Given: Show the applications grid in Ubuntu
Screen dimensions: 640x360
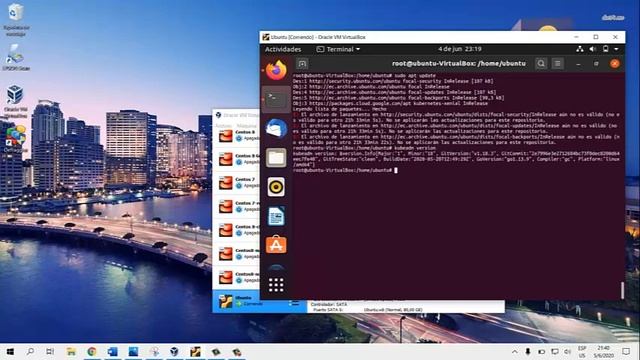Looking at the screenshot, I should pos(276,285).
